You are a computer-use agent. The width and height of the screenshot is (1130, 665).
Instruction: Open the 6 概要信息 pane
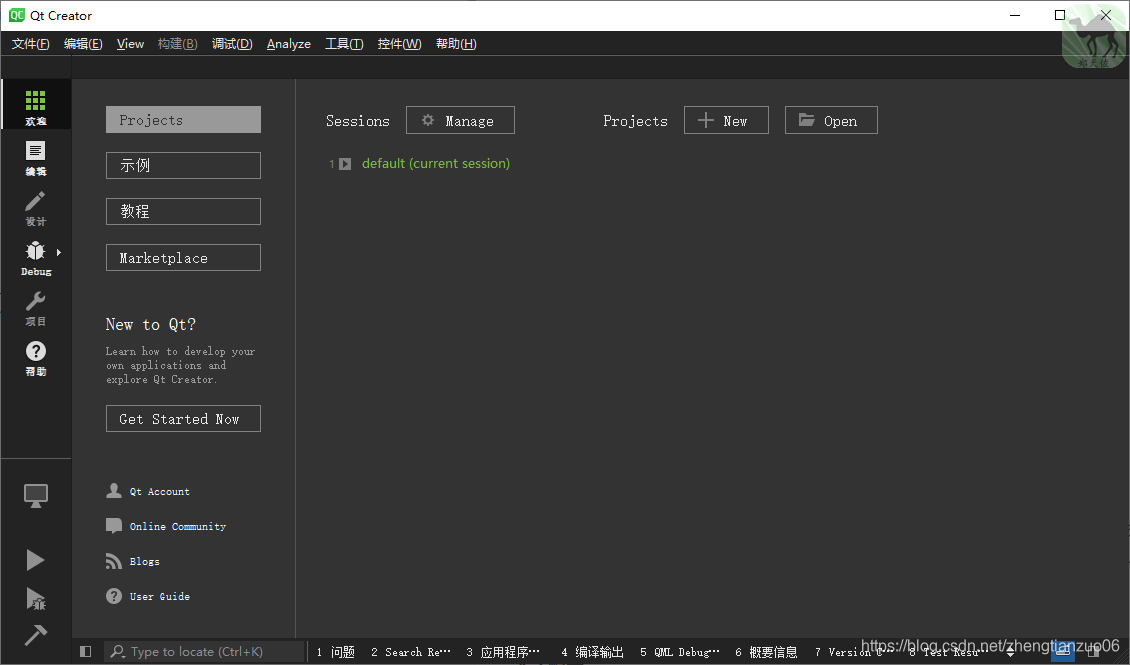click(766, 652)
